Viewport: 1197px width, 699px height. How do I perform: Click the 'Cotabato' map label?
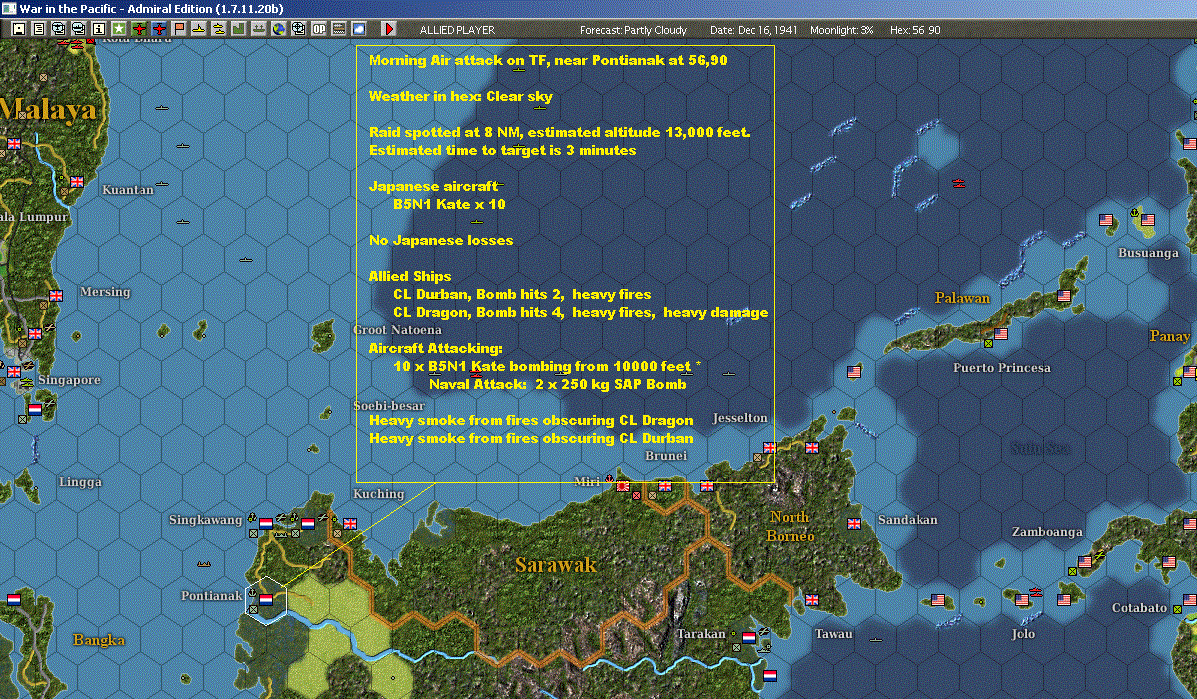coord(1139,608)
